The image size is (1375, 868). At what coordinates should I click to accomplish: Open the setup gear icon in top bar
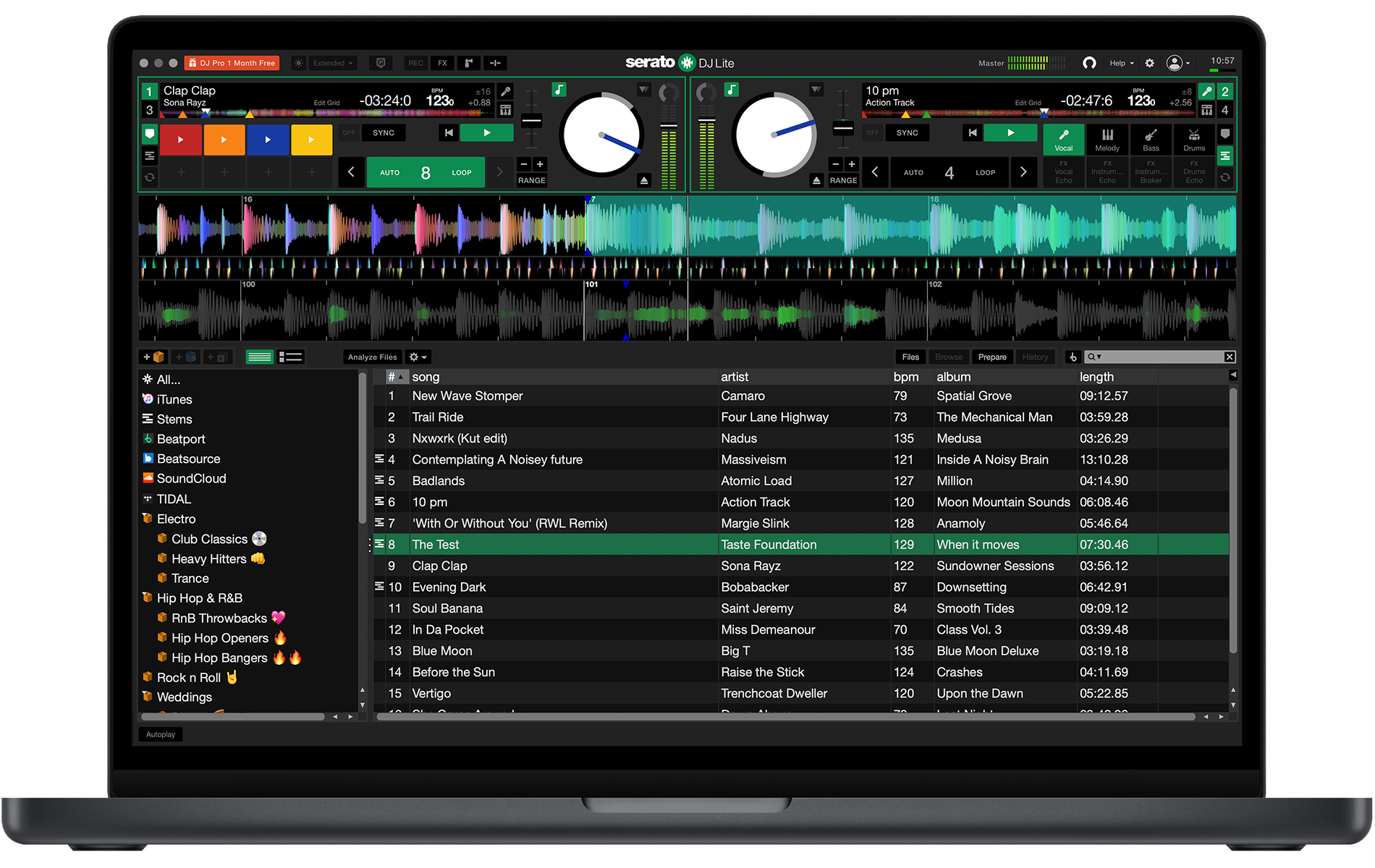1149,63
